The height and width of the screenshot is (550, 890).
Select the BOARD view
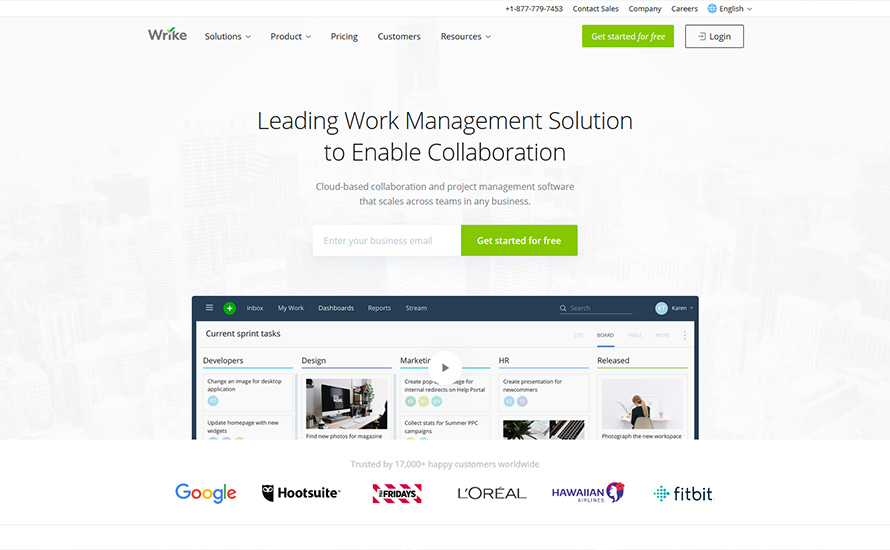605,335
